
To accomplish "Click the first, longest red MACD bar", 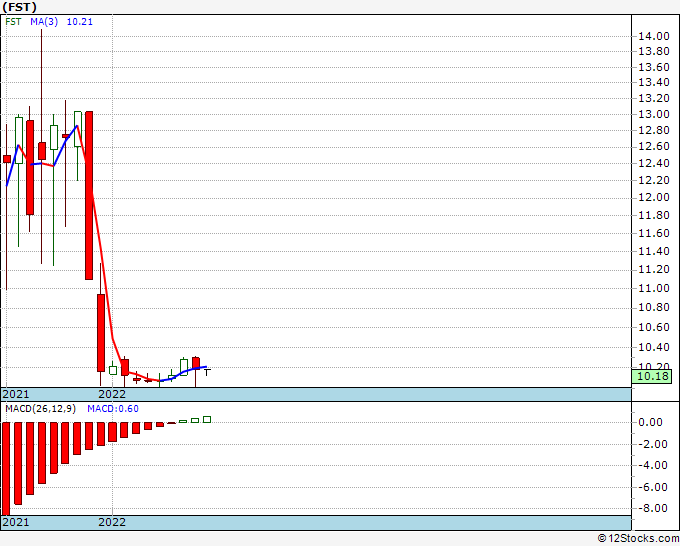I will 6,468.
